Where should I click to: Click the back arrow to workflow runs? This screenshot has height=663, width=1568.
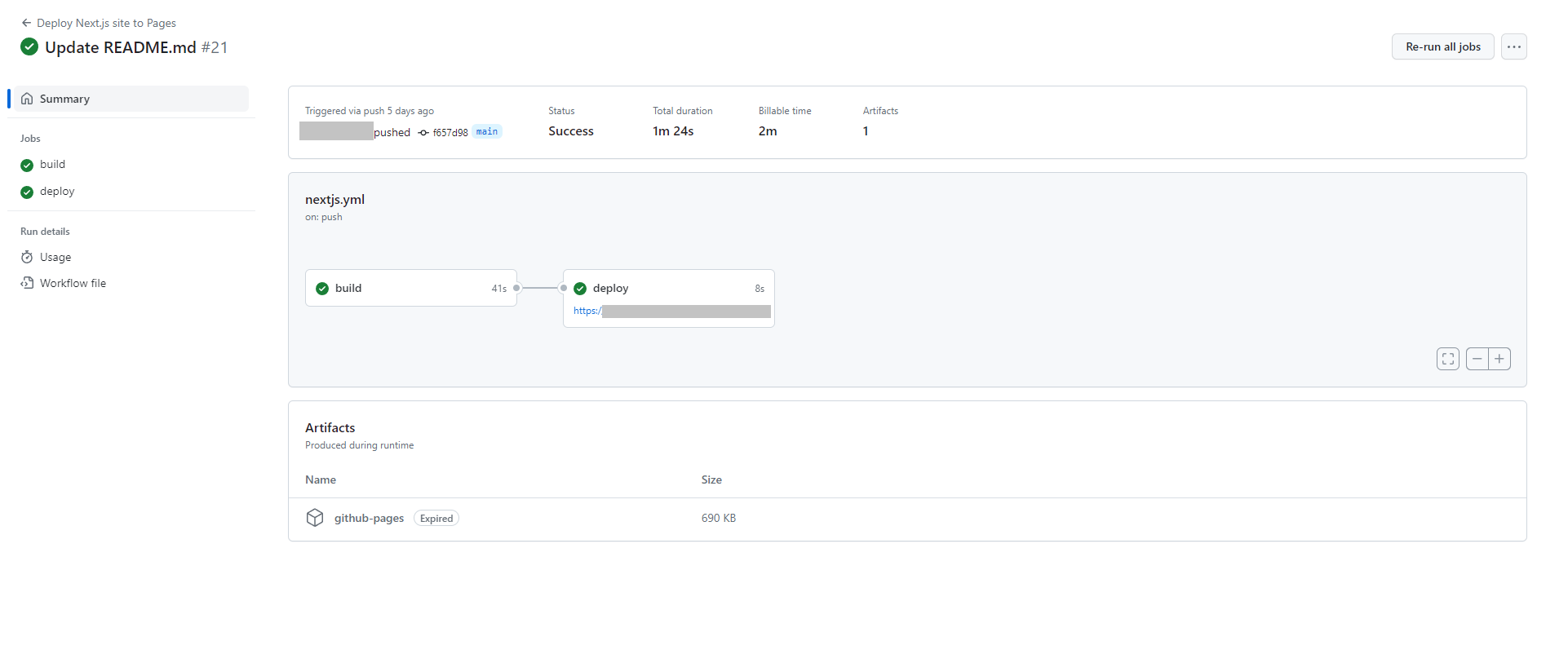click(26, 23)
